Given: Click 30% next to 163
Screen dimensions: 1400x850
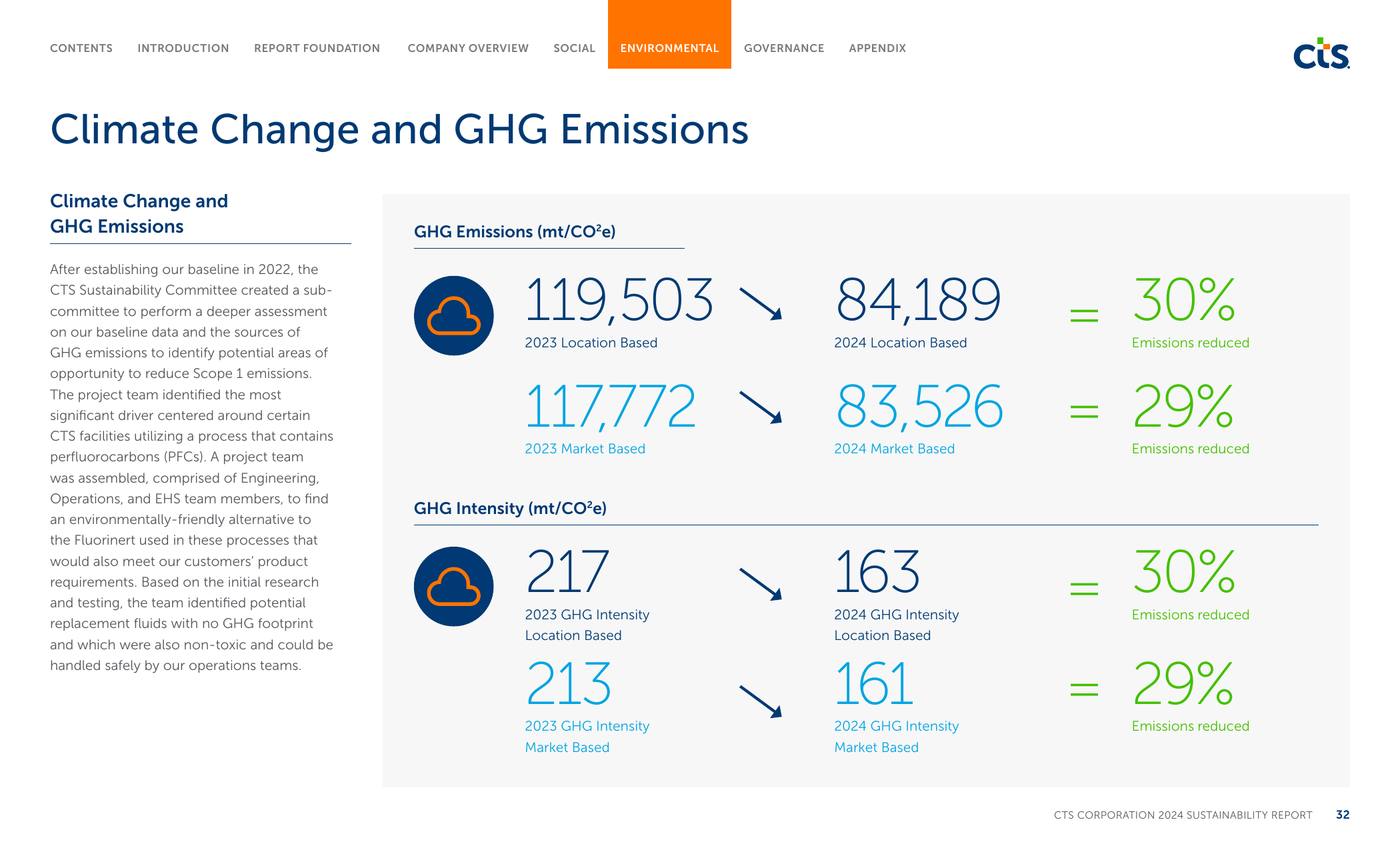Looking at the screenshot, I should [1185, 571].
